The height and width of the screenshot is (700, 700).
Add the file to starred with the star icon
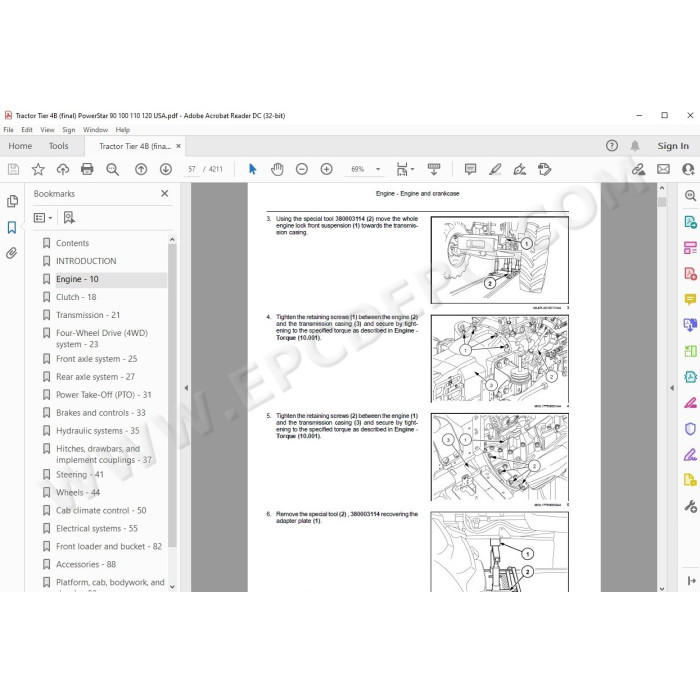38,169
